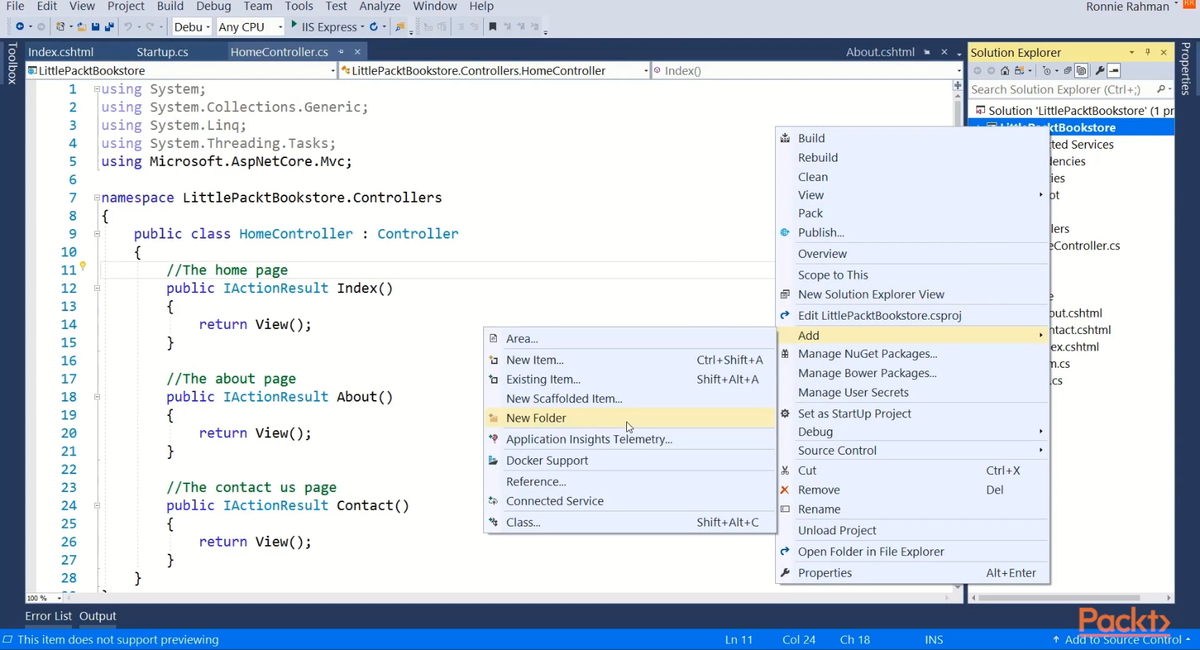The height and width of the screenshot is (650, 1200).
Task: Select Class... in the Add submenu
Action: tap(630, 522)
